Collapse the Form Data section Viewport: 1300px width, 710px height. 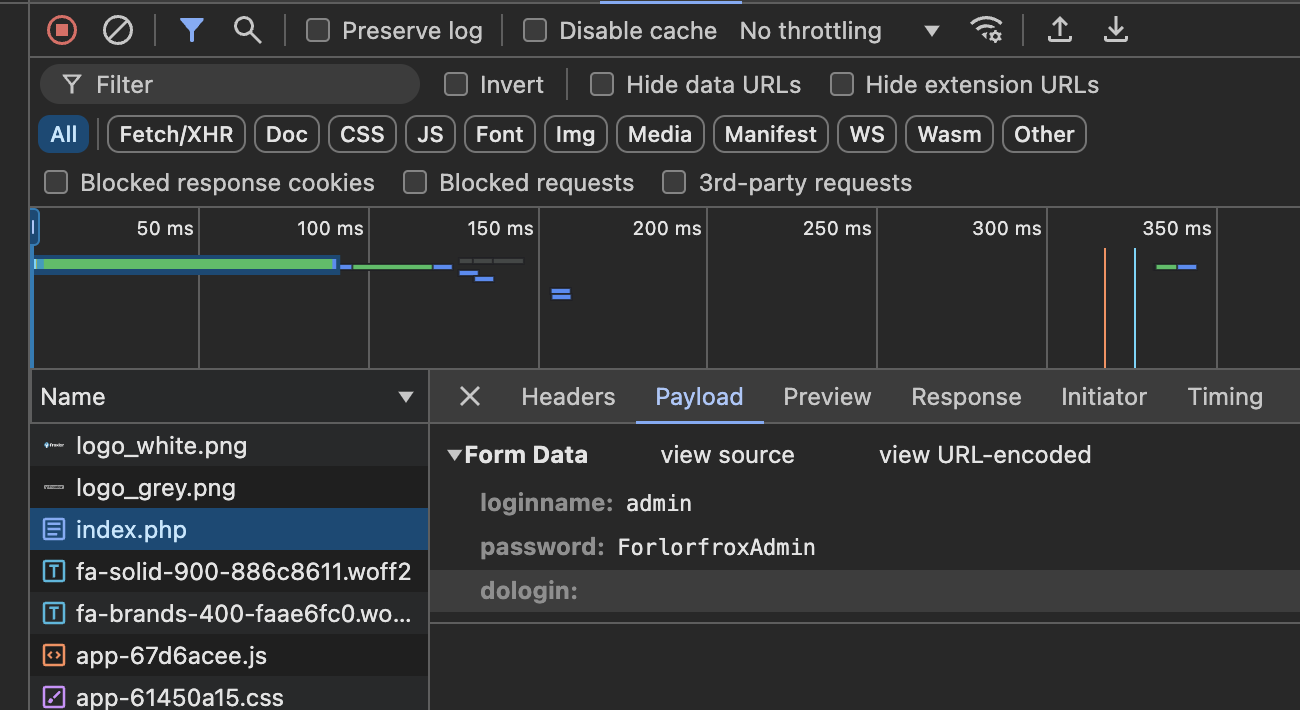(455, 456)
